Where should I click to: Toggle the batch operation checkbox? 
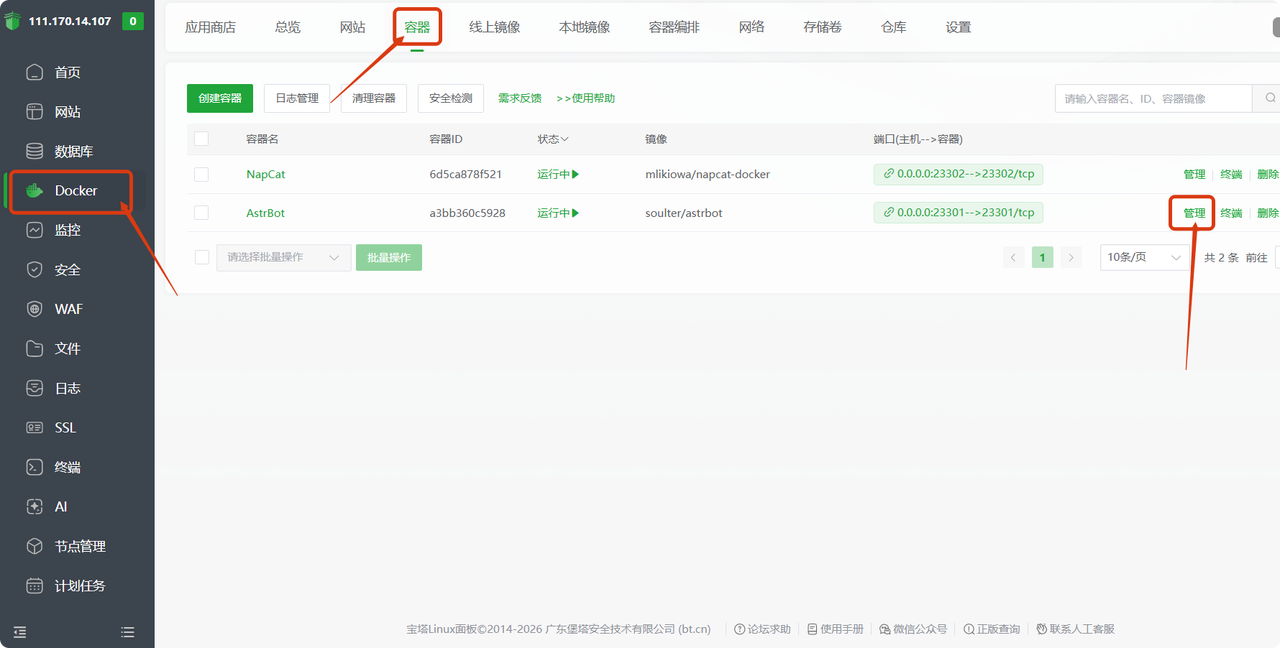click(201, 257)
